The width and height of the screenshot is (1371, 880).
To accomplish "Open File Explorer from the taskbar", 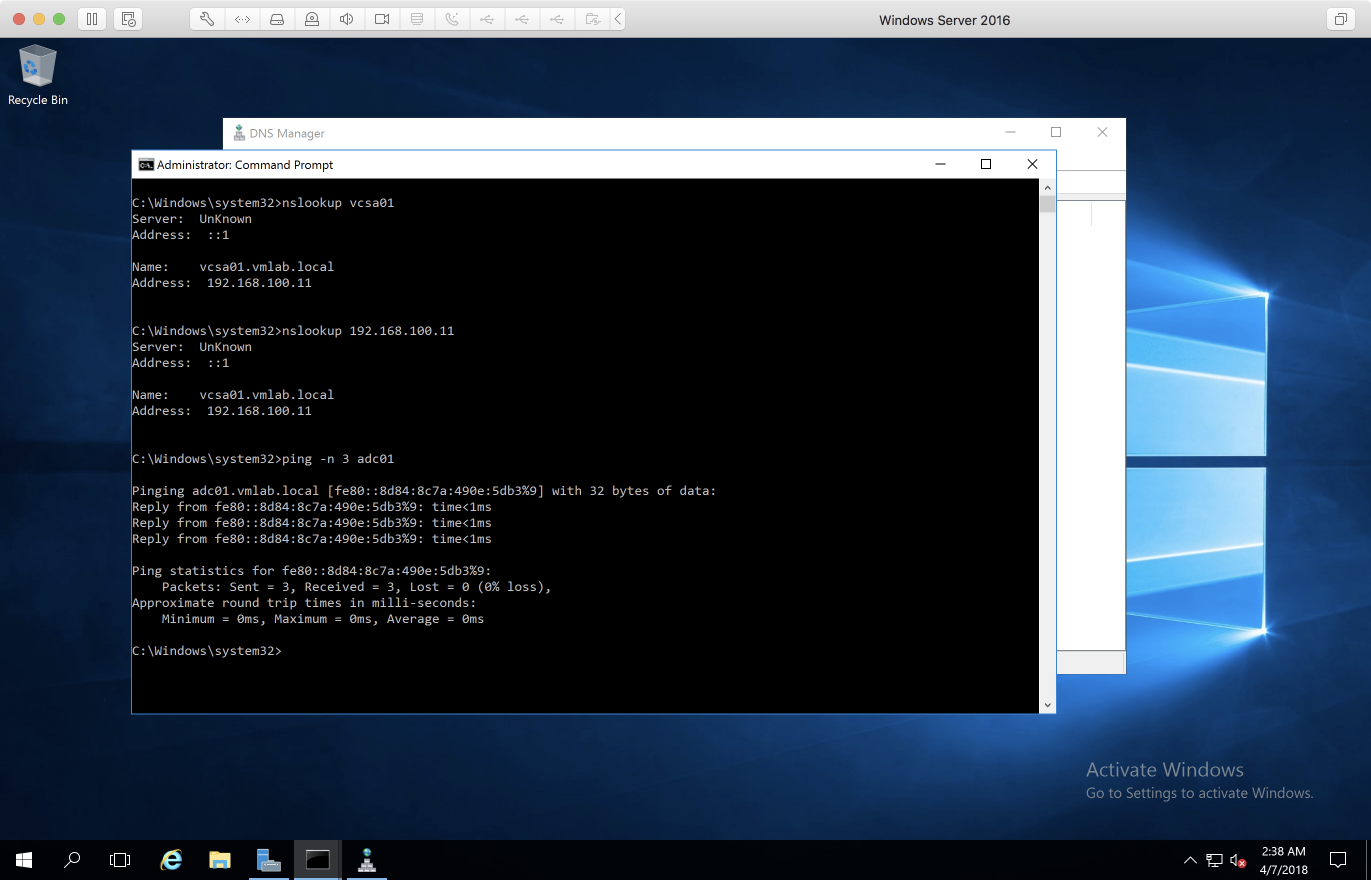I will tap(220, 859).
